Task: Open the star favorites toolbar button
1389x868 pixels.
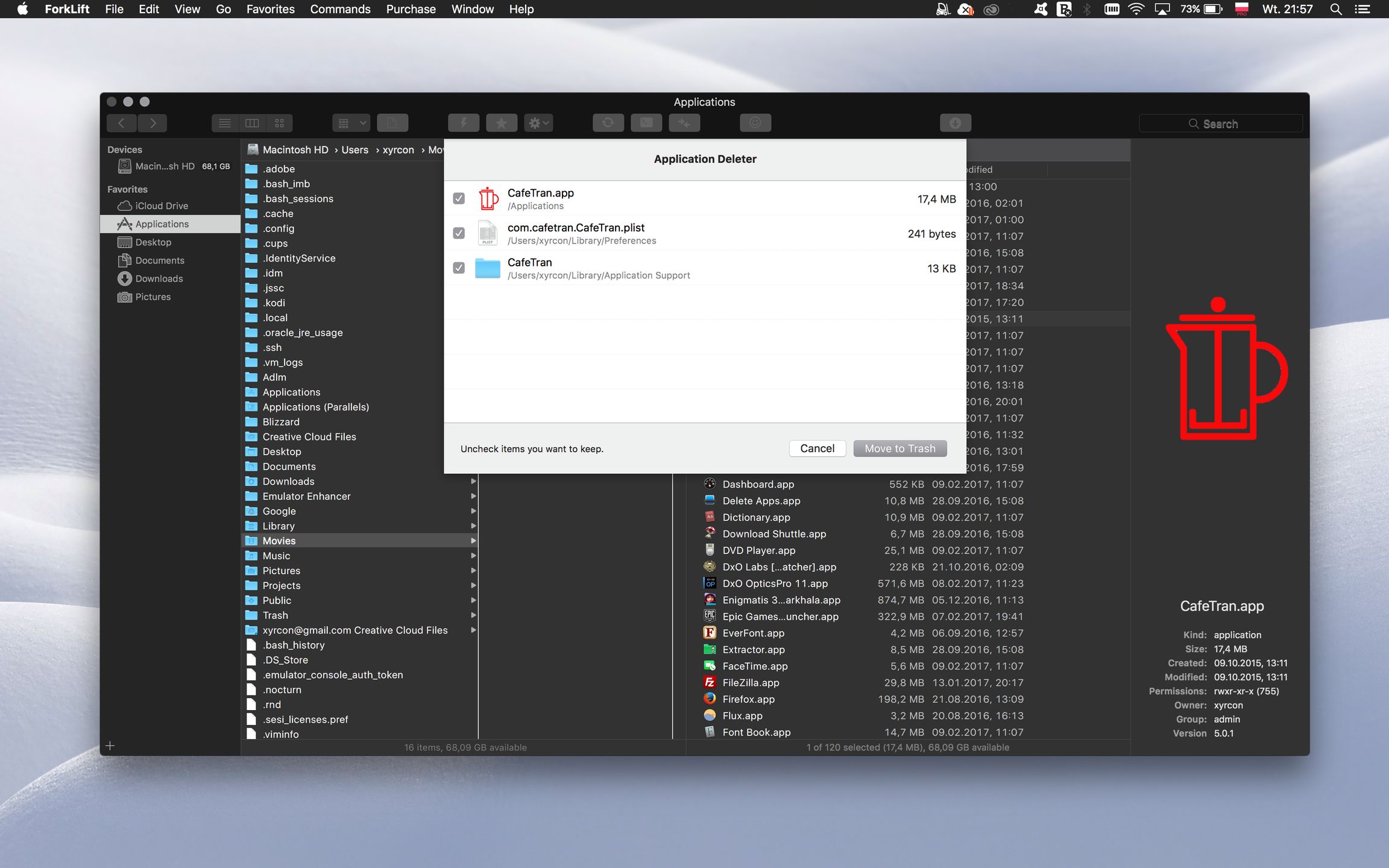Action: tap(501, 123)
